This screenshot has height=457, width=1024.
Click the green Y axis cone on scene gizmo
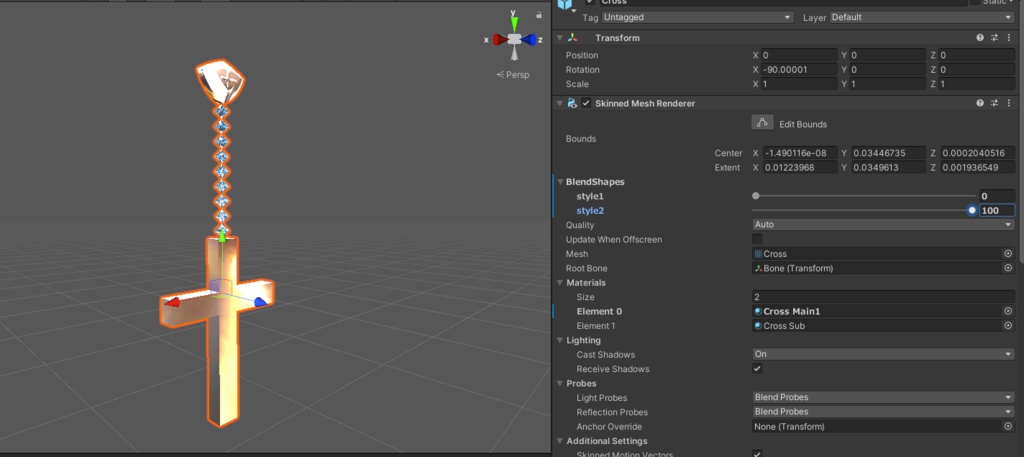pos(515,24)
